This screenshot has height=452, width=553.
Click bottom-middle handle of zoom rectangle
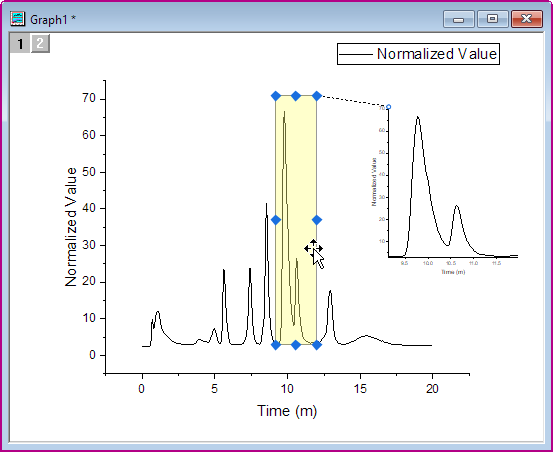tap(296, 345)
